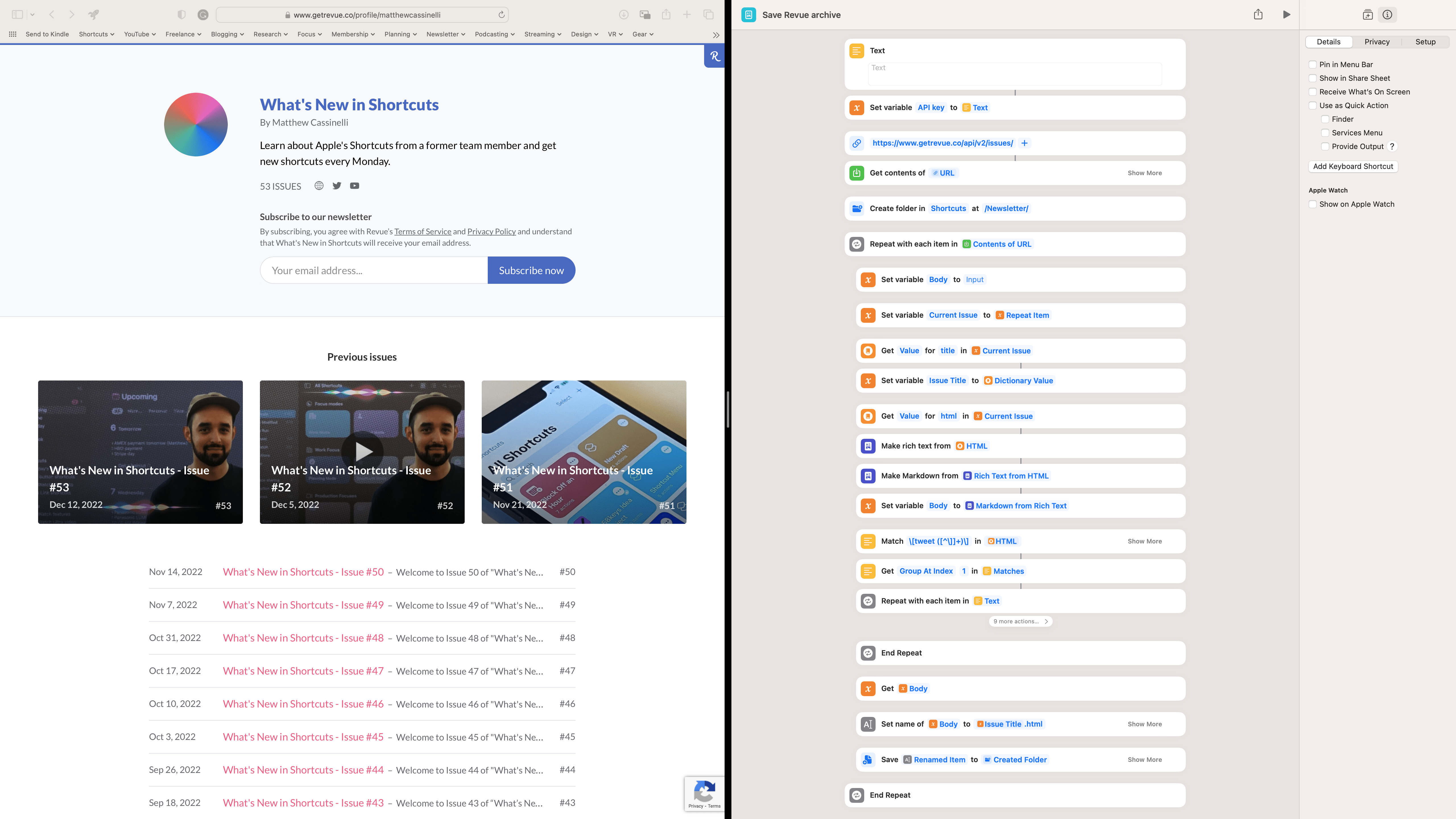Click the Get contents of URL icon
The image size is (1456, 819).
coord(857,173)
